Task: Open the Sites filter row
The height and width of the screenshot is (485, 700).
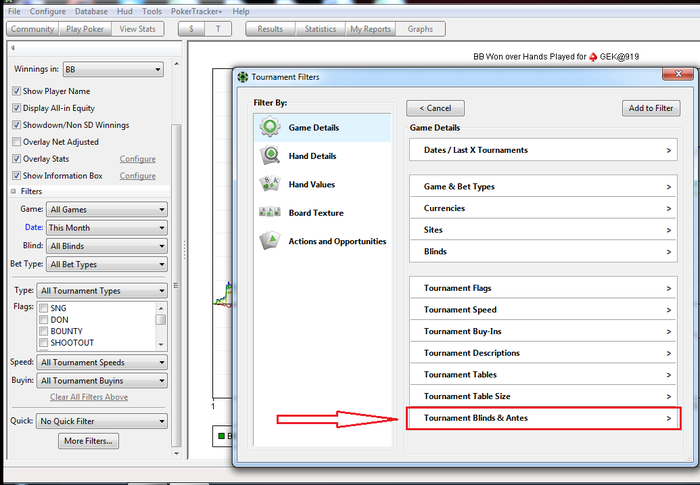Action: tap(543, 230)
